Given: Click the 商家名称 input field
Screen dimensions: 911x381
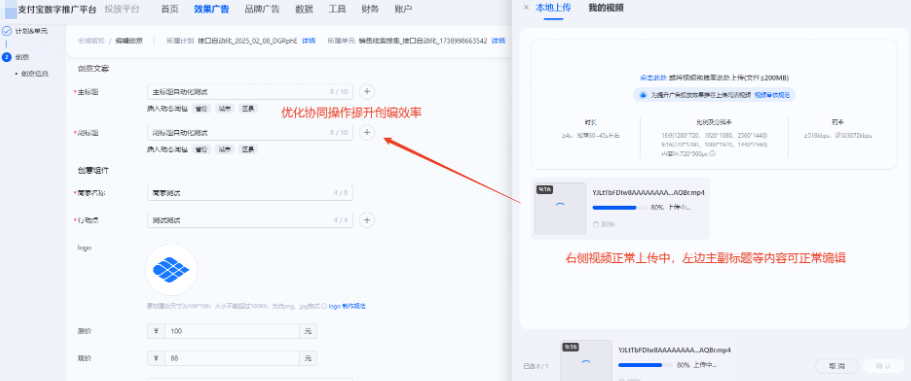Looking at the screenshot, I should 250,193.
